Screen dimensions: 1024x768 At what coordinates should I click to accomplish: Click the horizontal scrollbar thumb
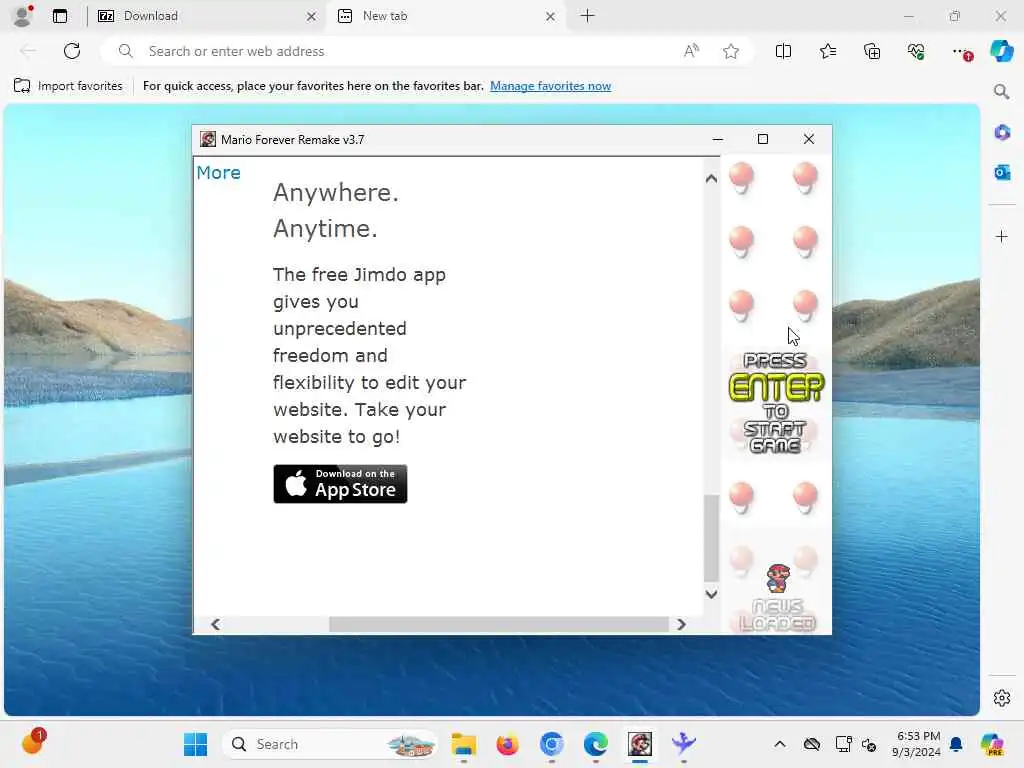tap(499, 624)
